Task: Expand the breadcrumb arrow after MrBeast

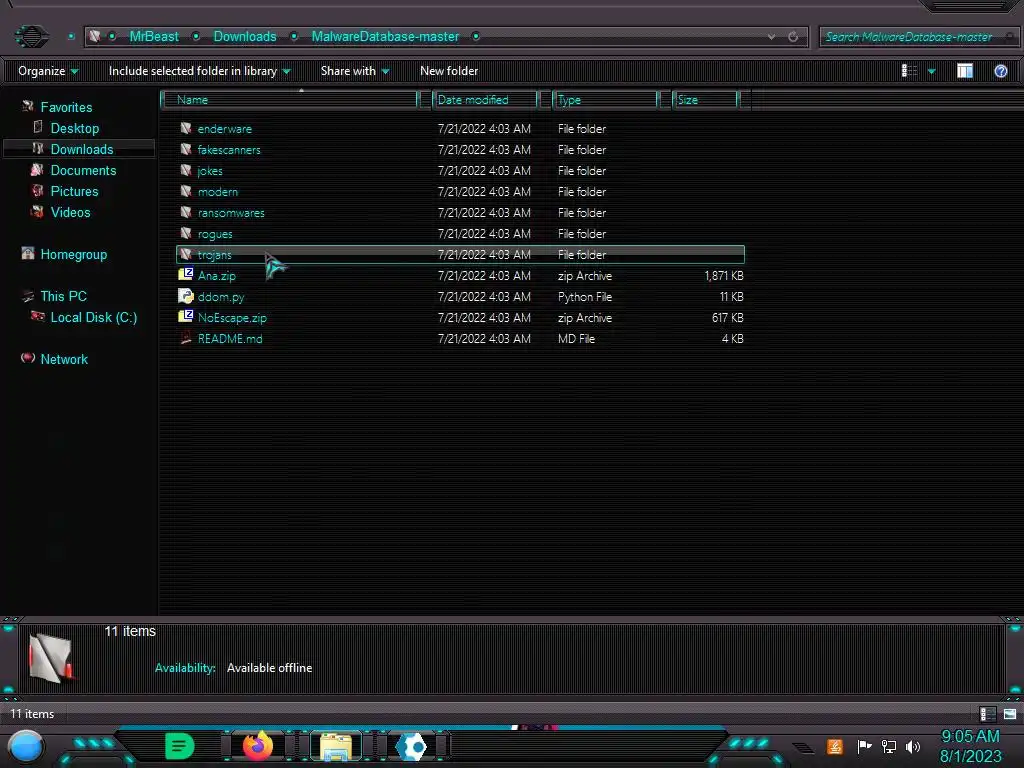Action: pos(196,37)
